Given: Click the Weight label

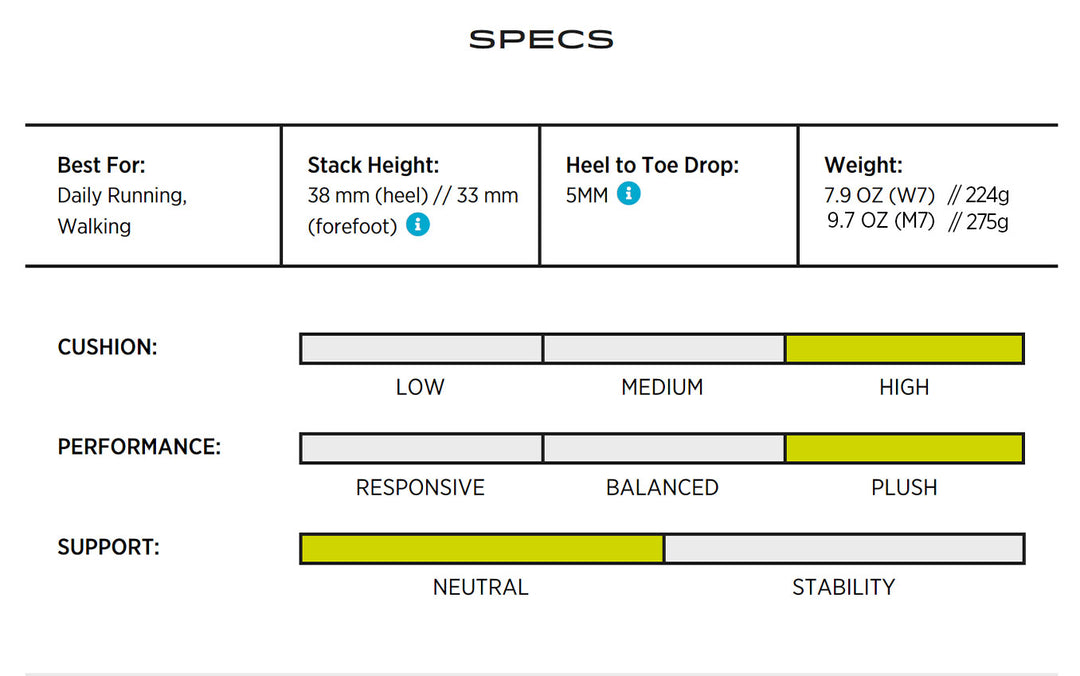Looking at the screenshot, I should click(863, 166).
